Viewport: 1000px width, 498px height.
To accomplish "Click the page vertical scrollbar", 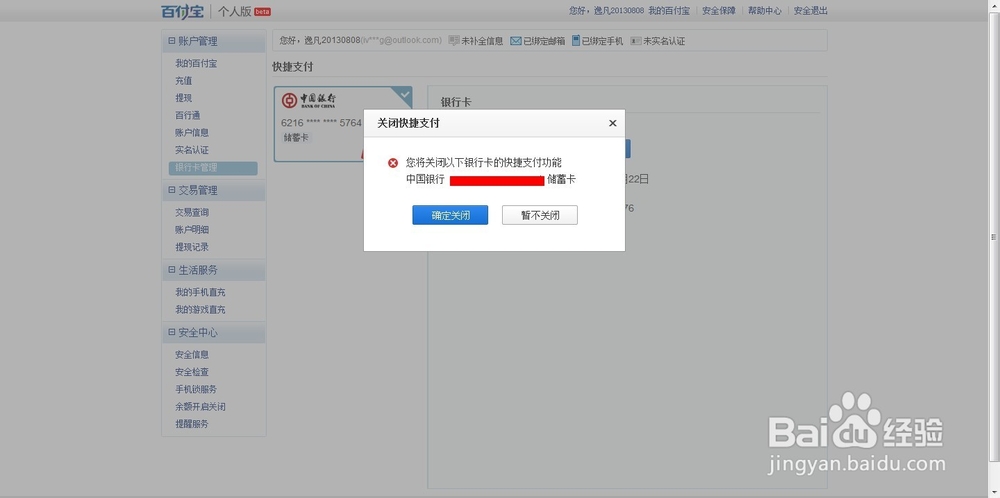I will pos(993,237).
